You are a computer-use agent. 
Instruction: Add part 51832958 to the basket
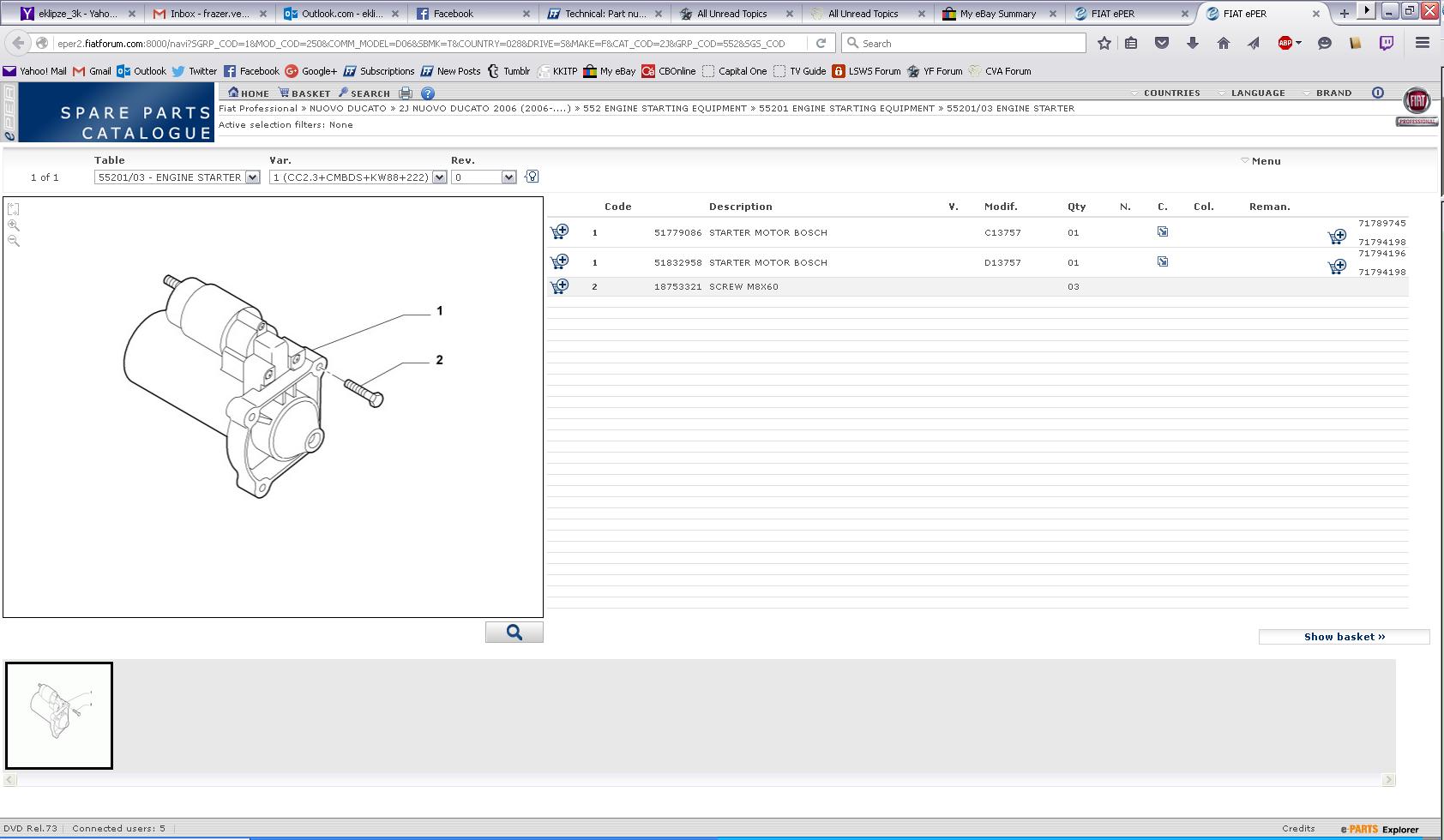pos(559,261)
